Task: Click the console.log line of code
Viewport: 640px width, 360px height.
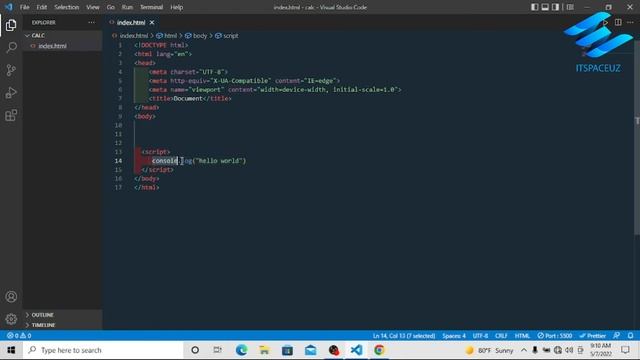Action: click(x=199, y=161)
